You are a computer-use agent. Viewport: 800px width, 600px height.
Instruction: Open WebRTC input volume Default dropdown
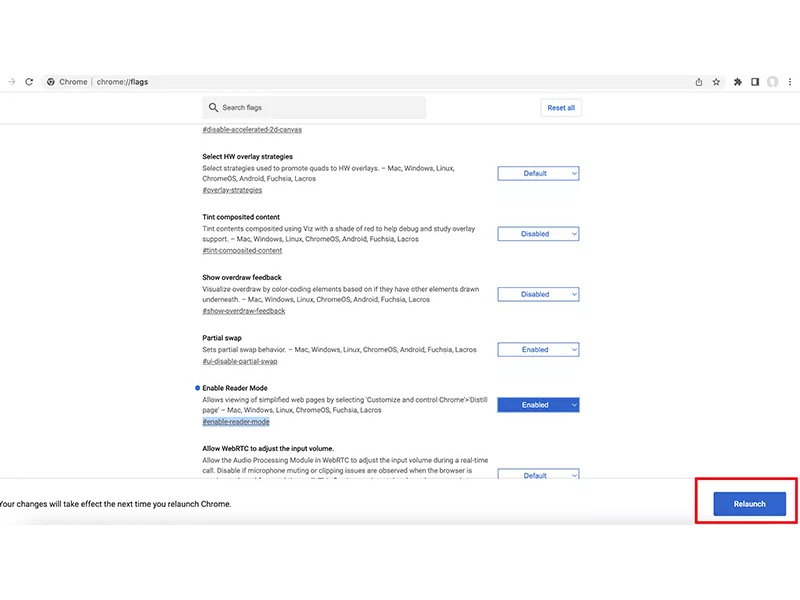[x=538, y=474]
